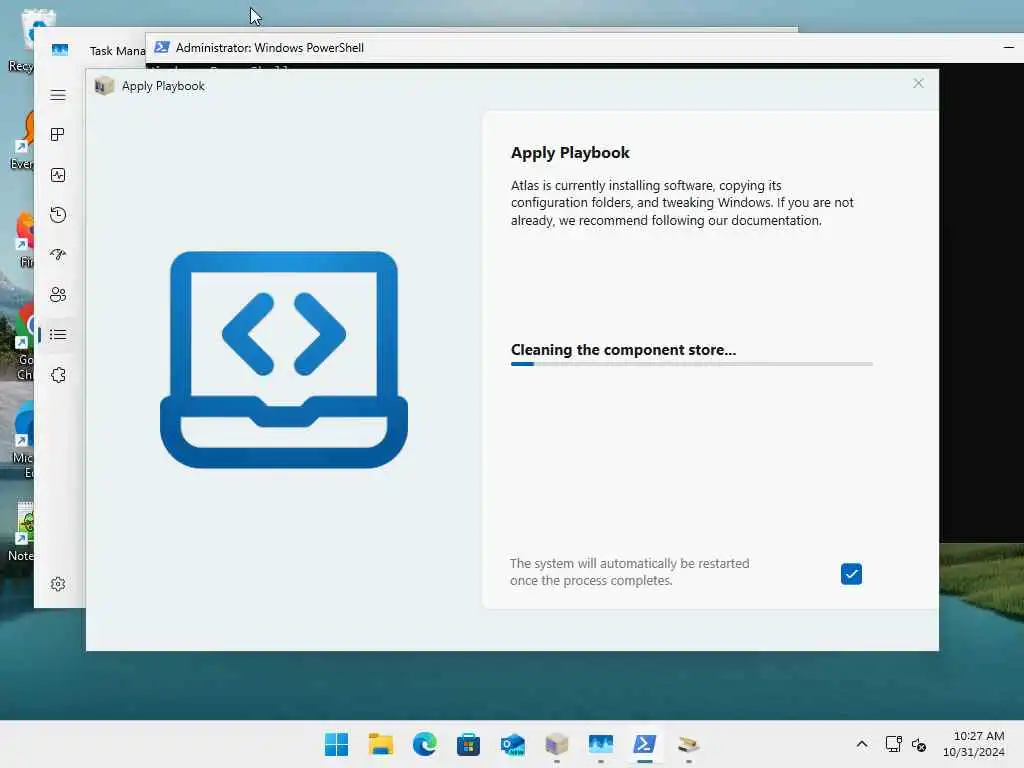1024x768 pixels.
Task: Click the last running app icon in taskbar
Action: click(x=688, y=744)
